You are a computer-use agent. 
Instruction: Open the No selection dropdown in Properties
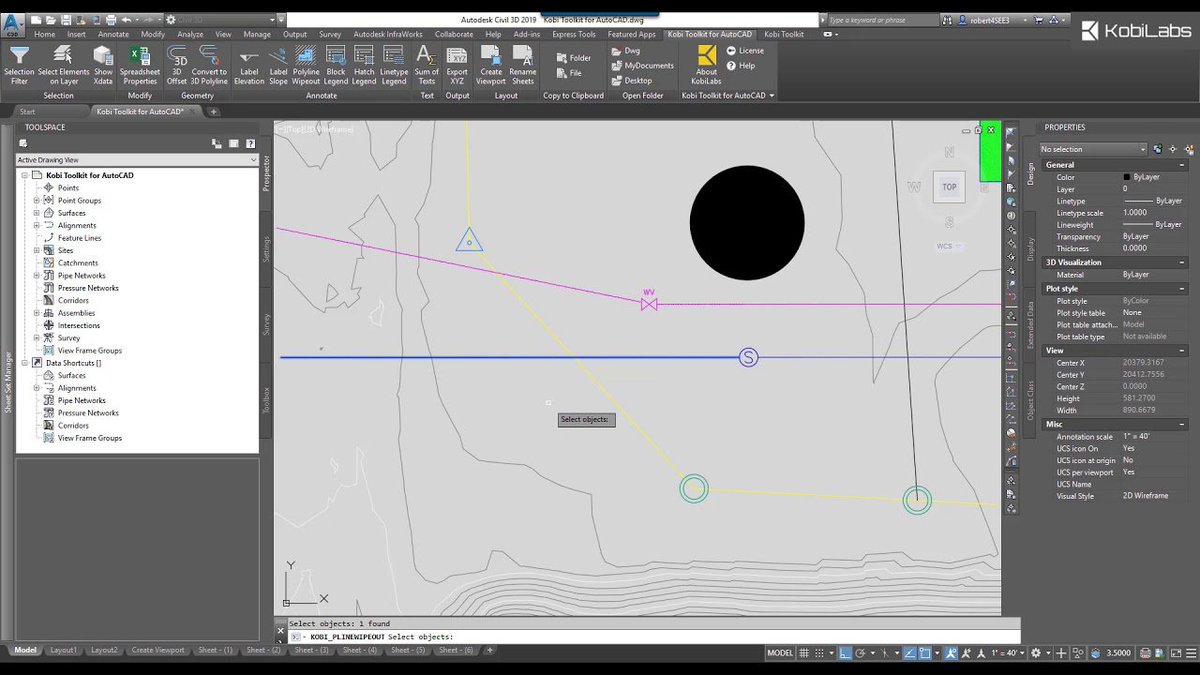(x=1092, y=149)
